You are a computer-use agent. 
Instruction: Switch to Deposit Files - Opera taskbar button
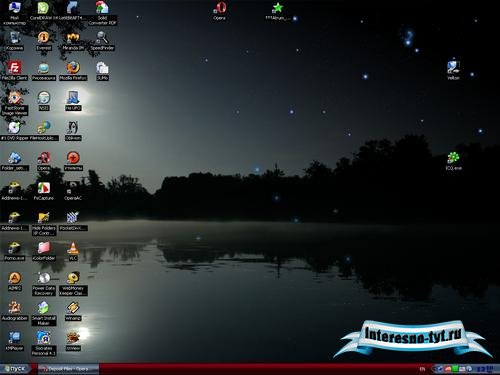pyautogui.click(x=68, y=369)
